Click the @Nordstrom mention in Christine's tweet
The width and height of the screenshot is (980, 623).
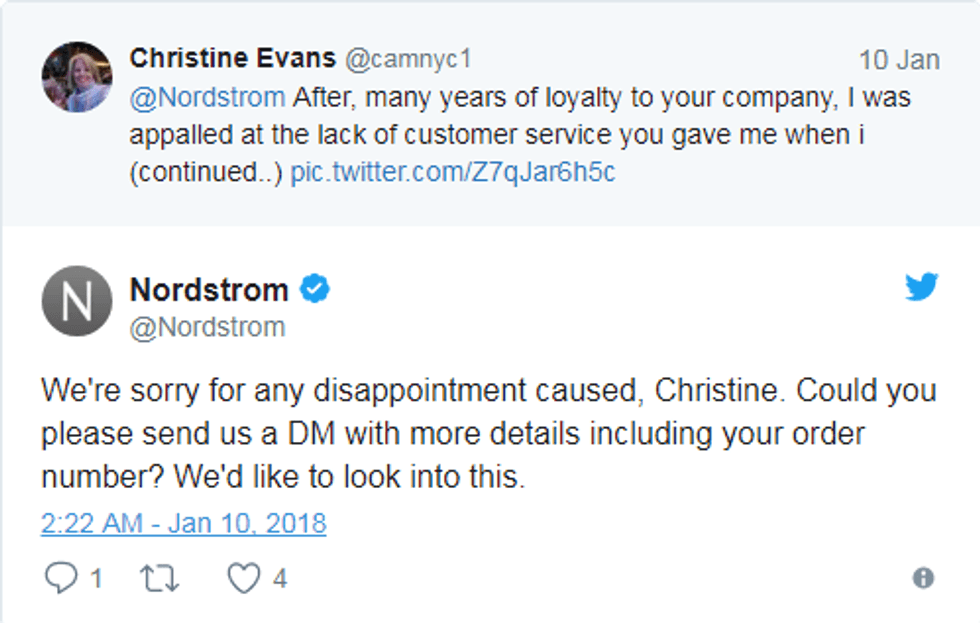pyautogui.click(x=207, y=98)
